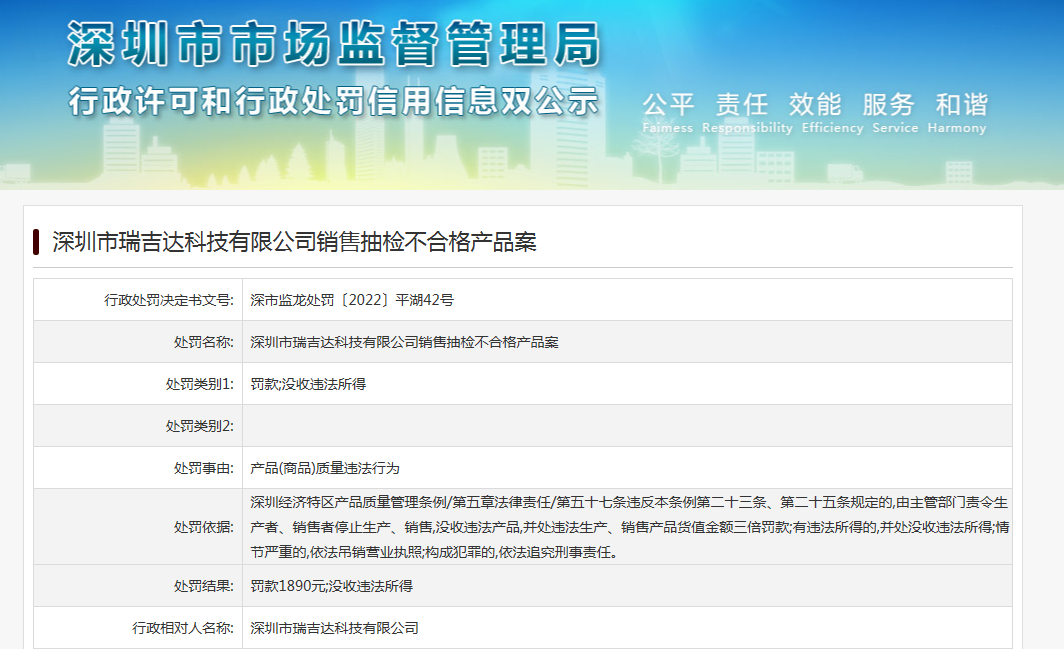Click the 行政相对人名称 value 深圳市瑞吉达科技有限公司

(335, 628)
